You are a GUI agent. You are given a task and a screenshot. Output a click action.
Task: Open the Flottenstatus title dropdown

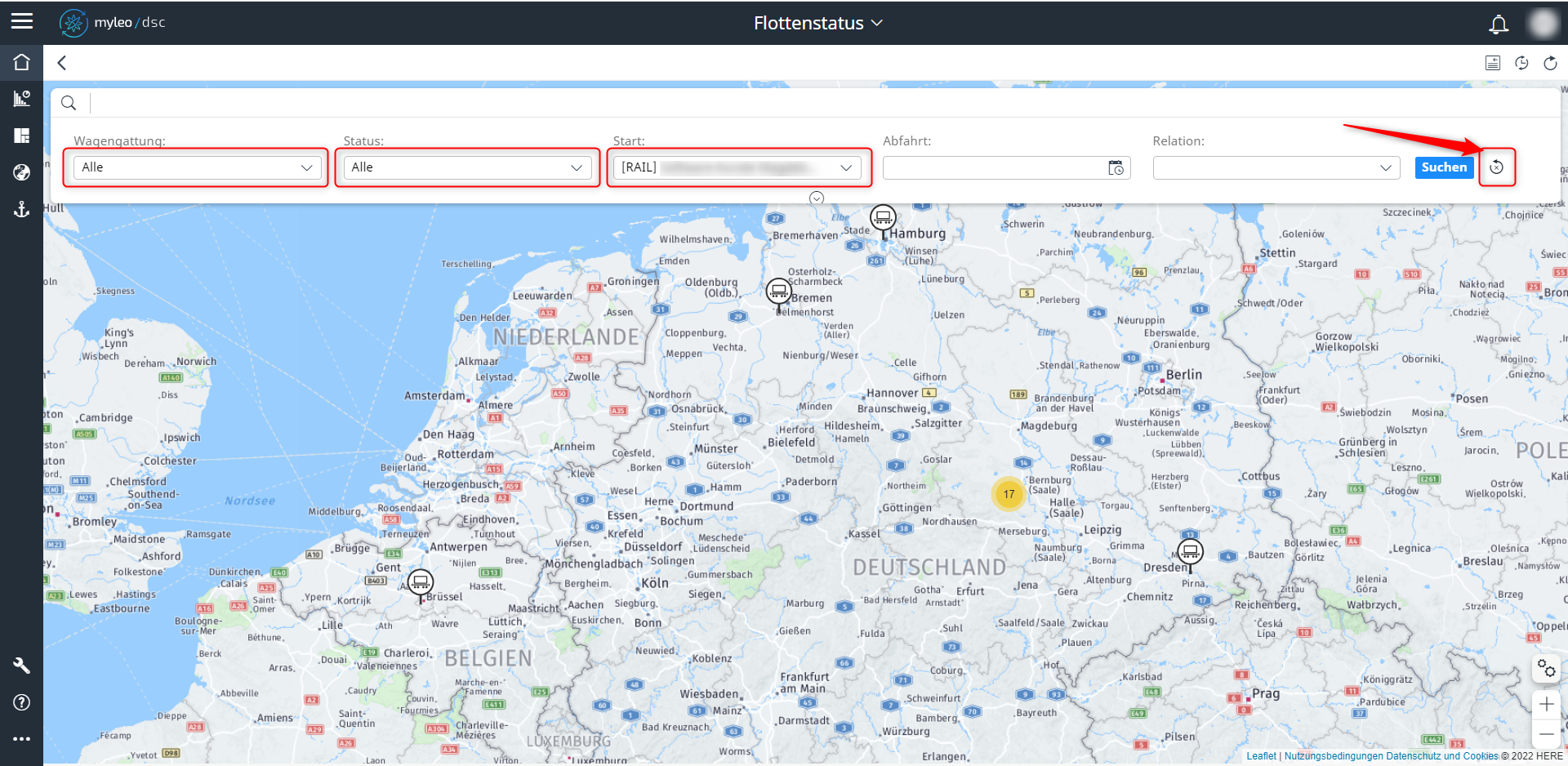(818, 23)
